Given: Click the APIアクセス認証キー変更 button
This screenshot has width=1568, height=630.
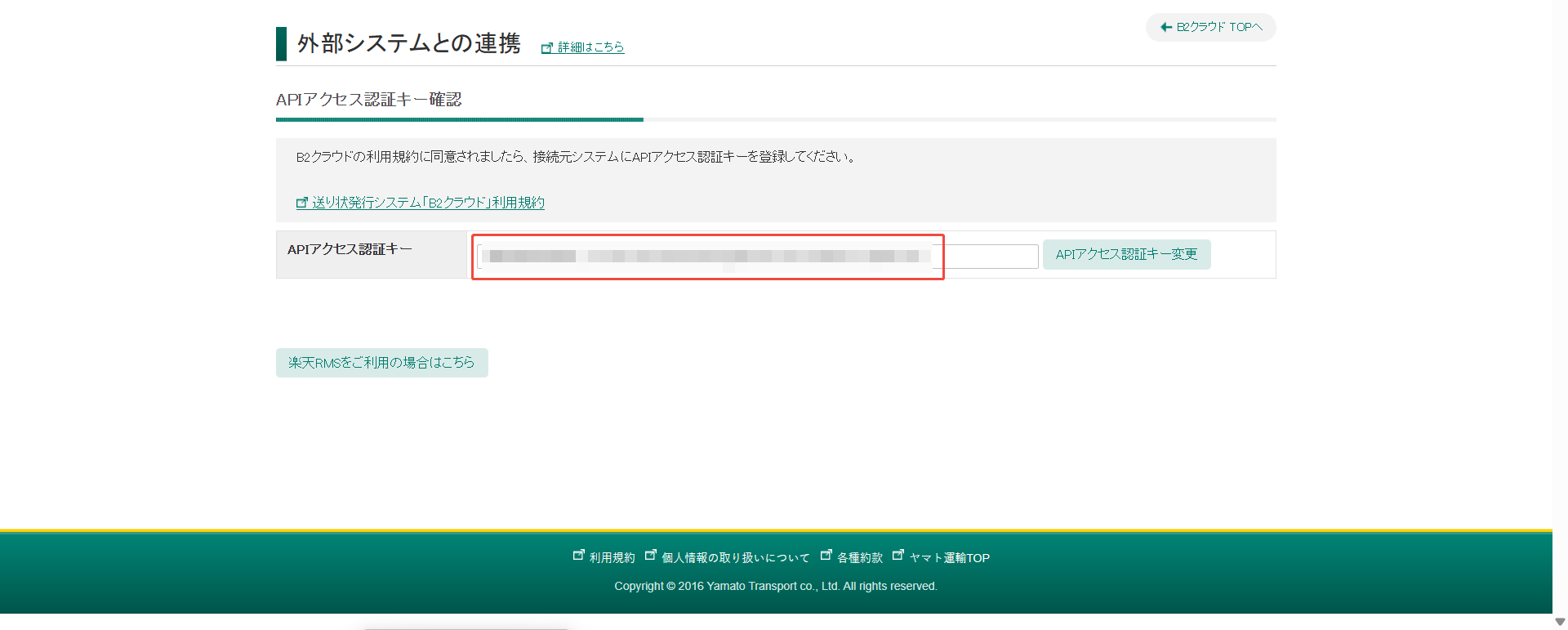Looking at the screenshot, I should [1126, 254].
